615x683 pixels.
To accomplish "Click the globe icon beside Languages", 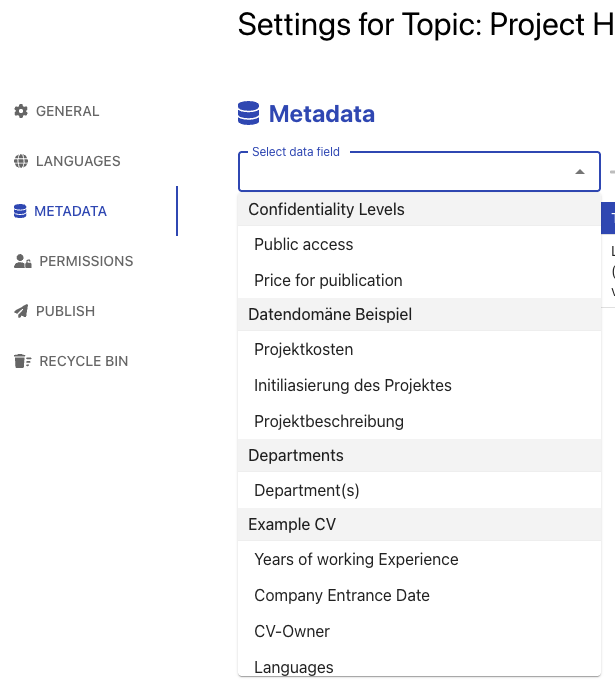I will [x=21, y=161].
